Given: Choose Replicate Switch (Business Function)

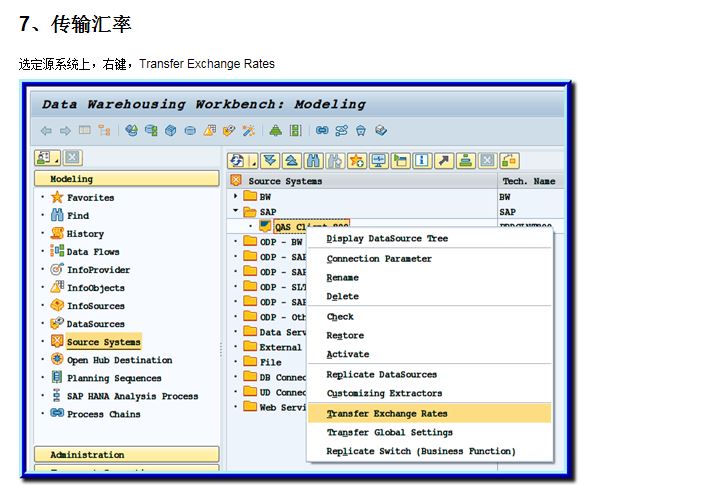Looking at the screenshot, I should (x=421, y=452).
